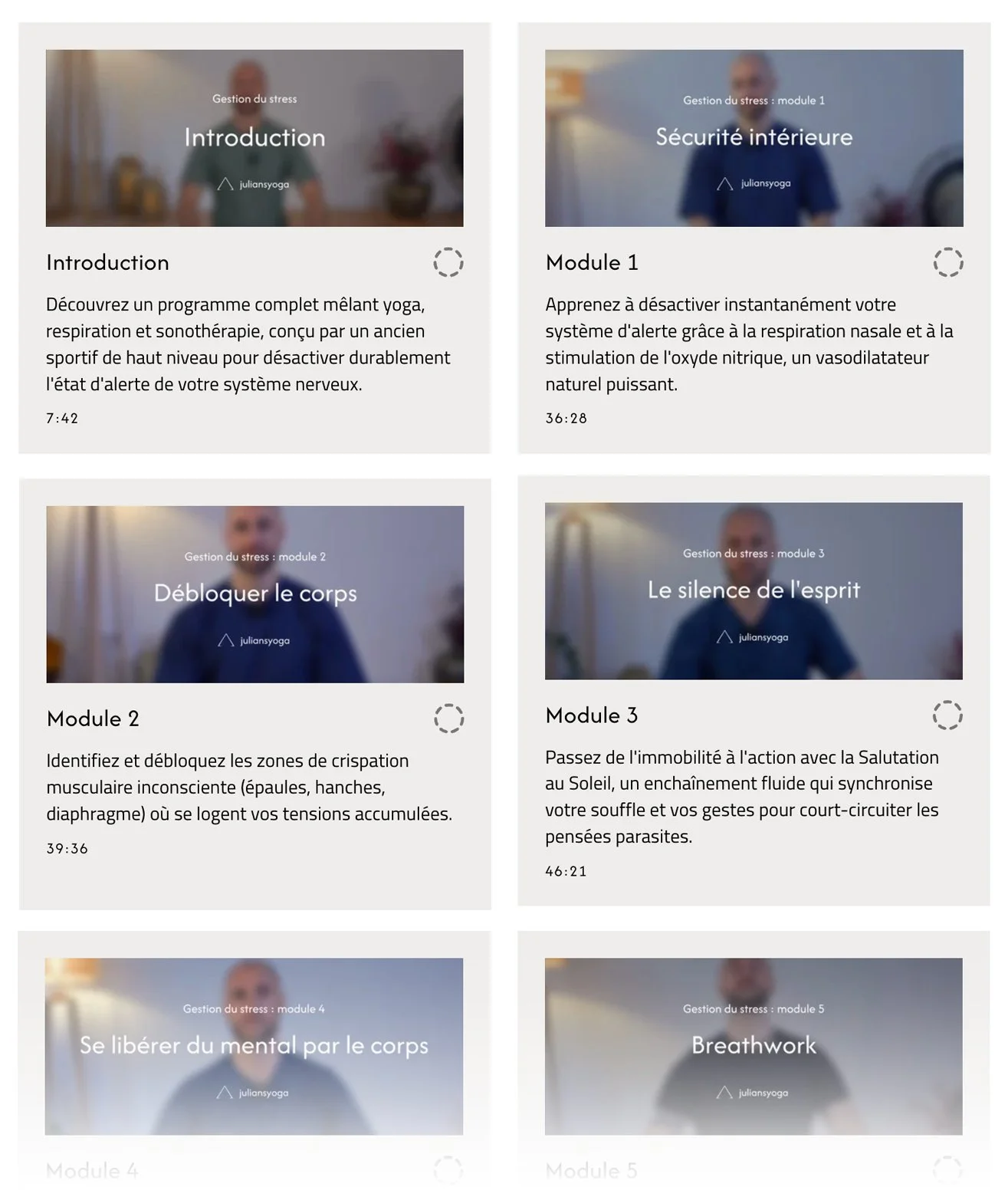Click the juliansyoga logo on Breathwork thumbnail
Viewport: 1008px width, 1197px height.
[x=753, y=1093]
